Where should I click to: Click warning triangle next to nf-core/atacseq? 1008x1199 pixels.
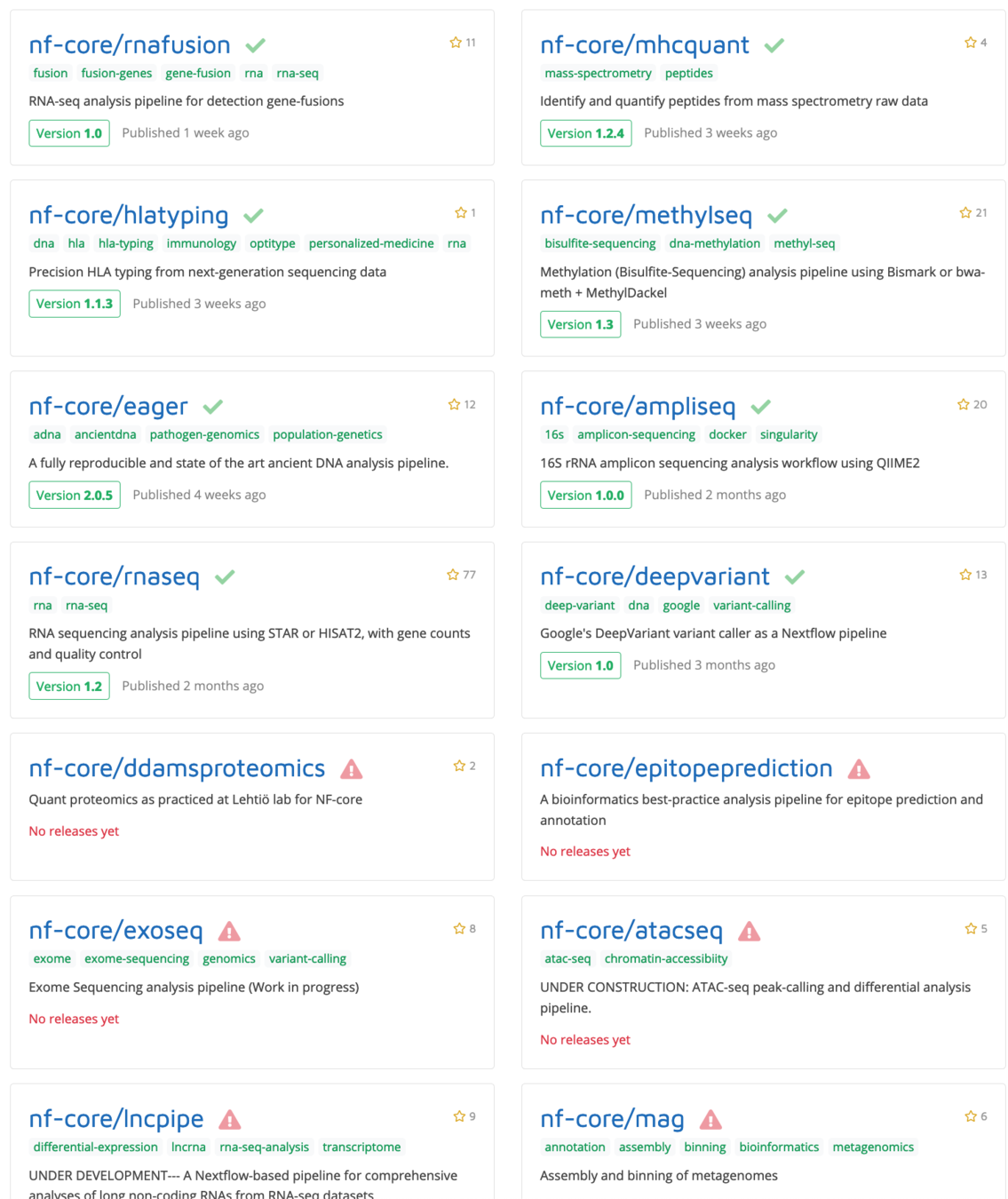point(750,932)
